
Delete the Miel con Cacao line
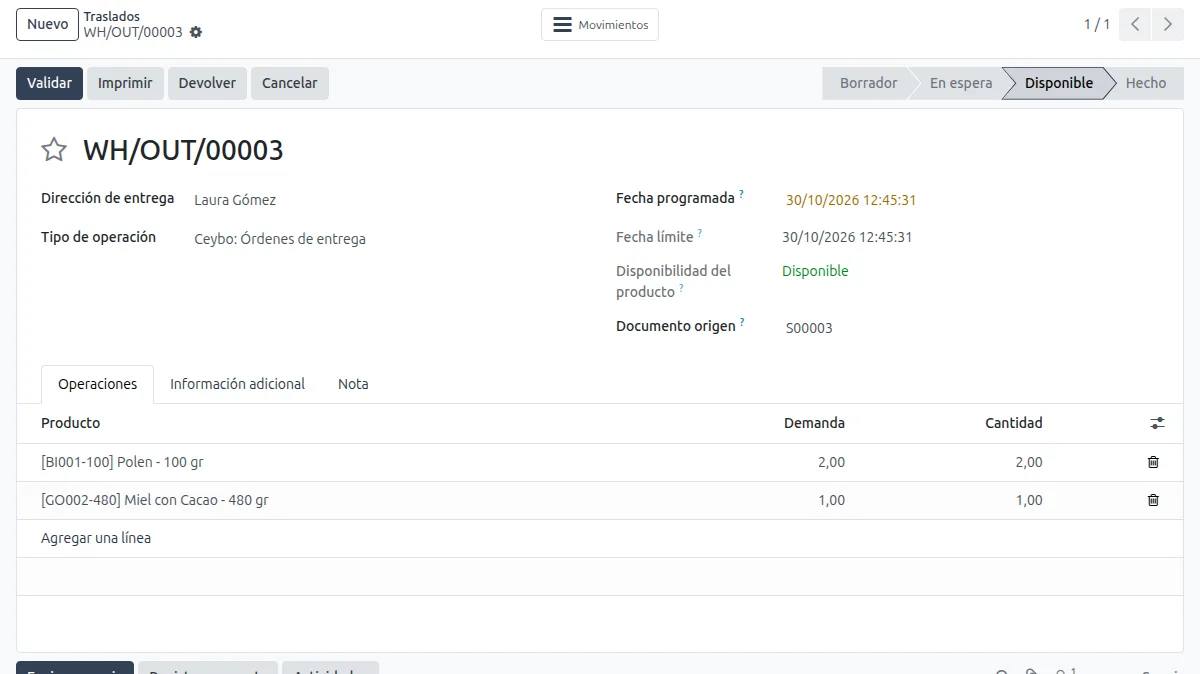pos(1153,500)
